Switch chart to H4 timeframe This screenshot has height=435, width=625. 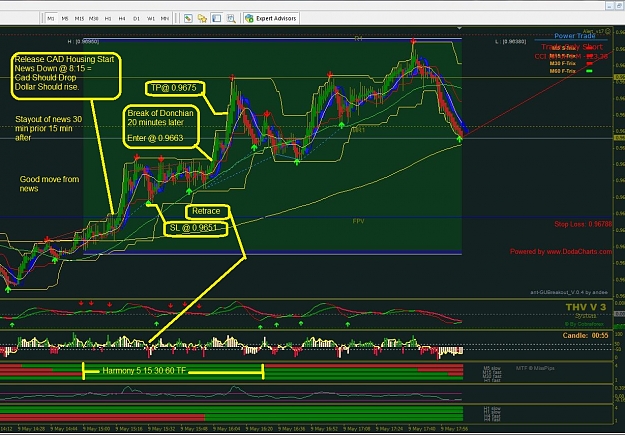(122, 18)
